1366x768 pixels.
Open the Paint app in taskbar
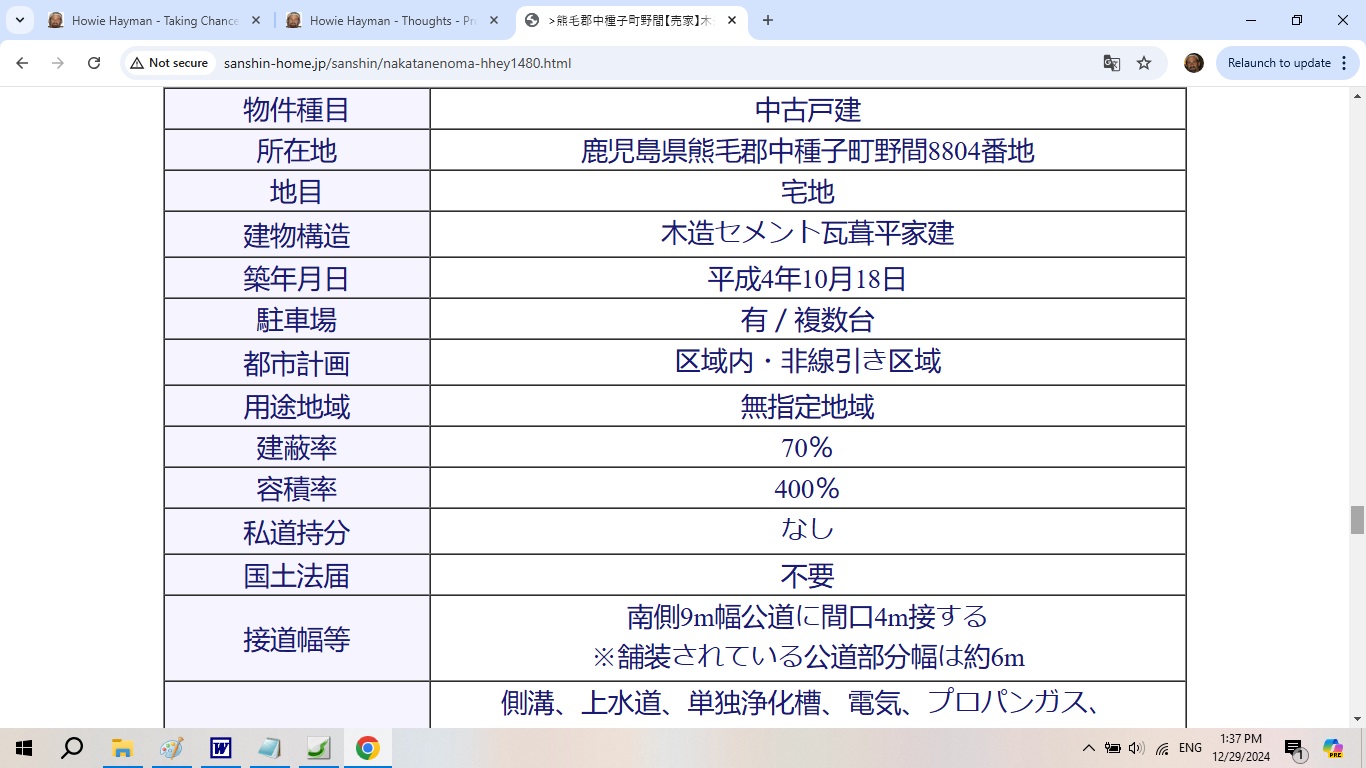171,748
